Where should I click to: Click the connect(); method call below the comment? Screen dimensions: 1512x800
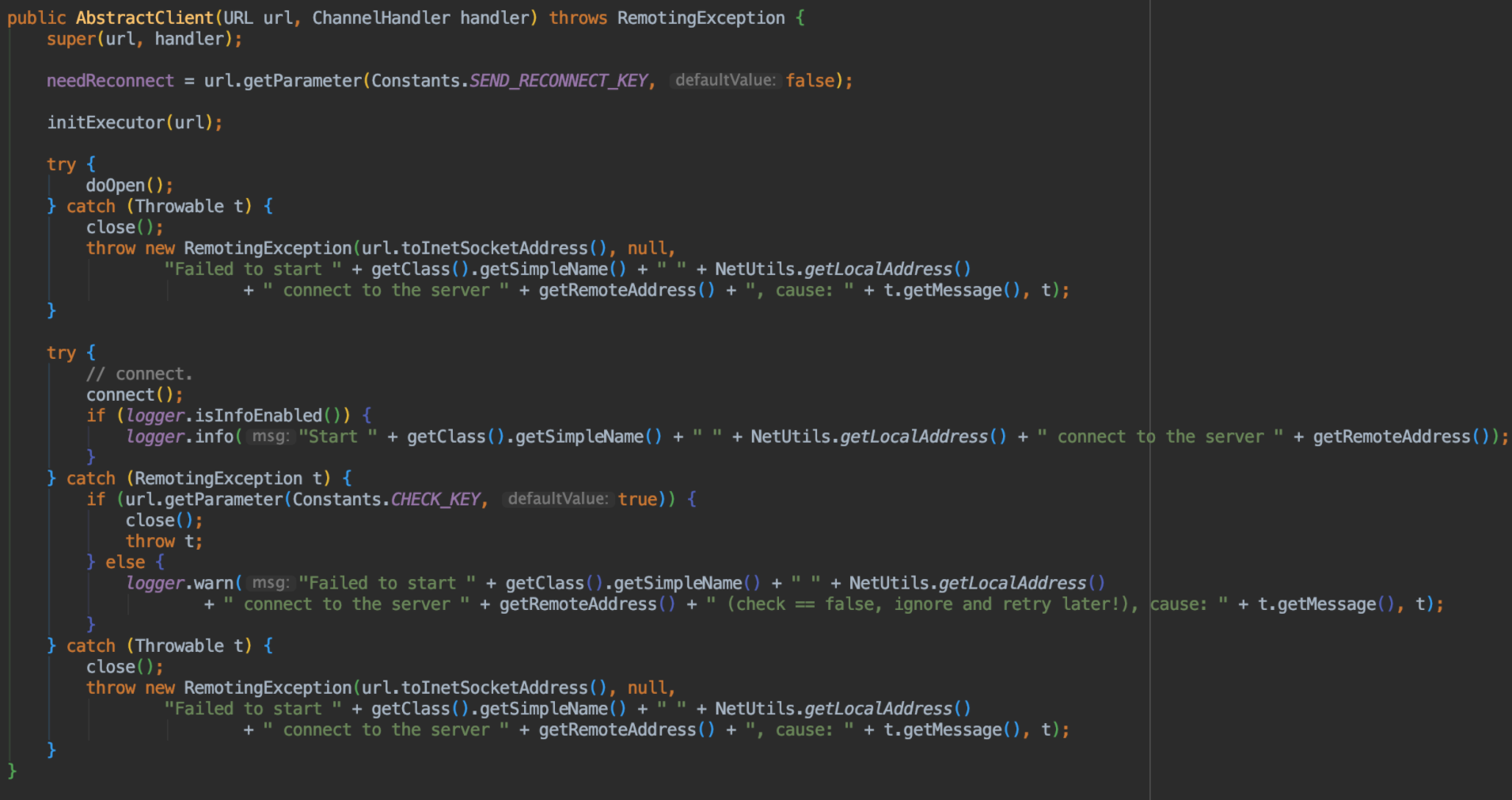click(135, 394)
